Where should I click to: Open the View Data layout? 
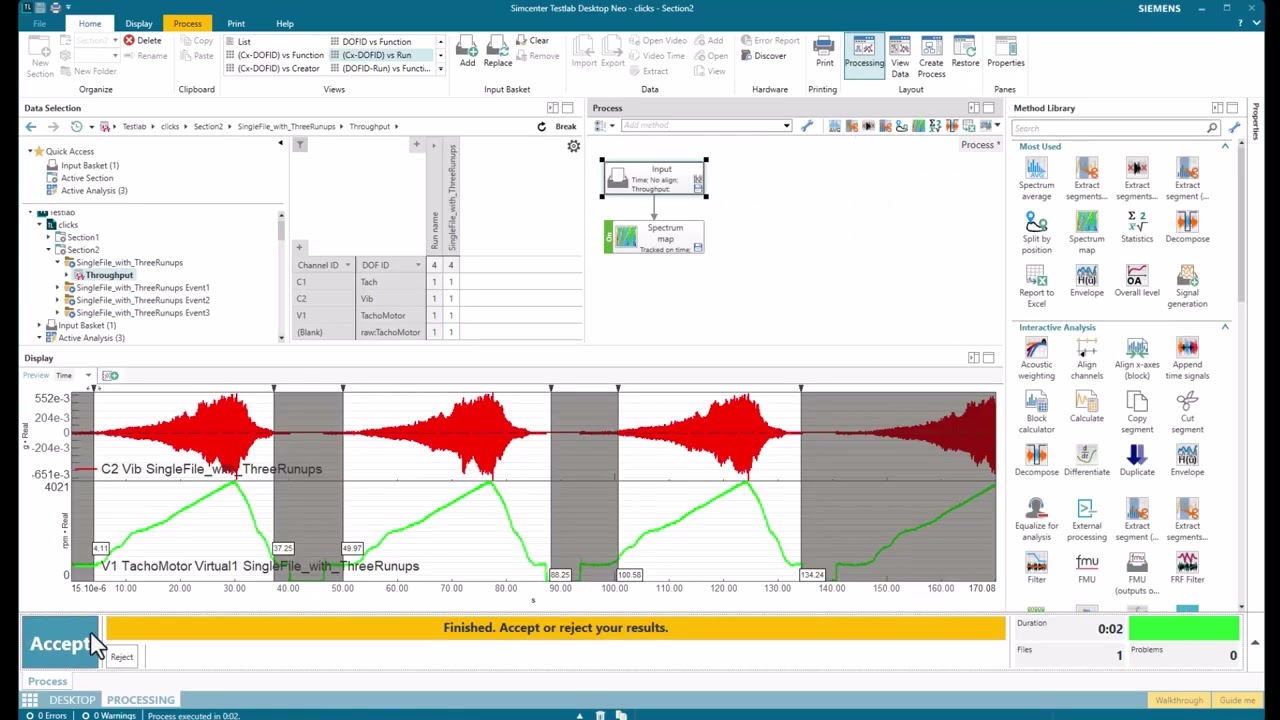900,57
